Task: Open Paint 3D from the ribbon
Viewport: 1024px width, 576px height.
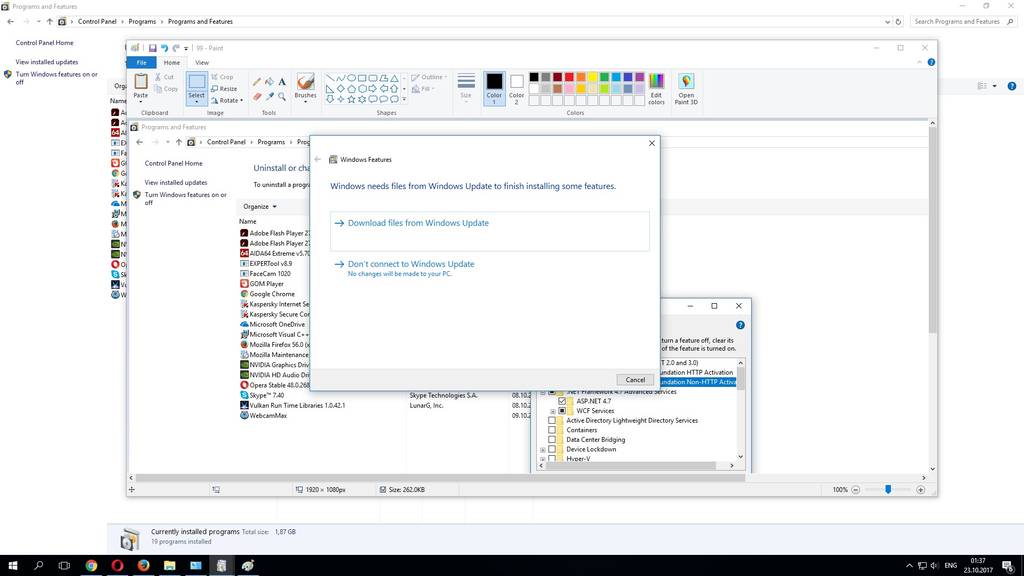Action: click(x=686, y=88)
